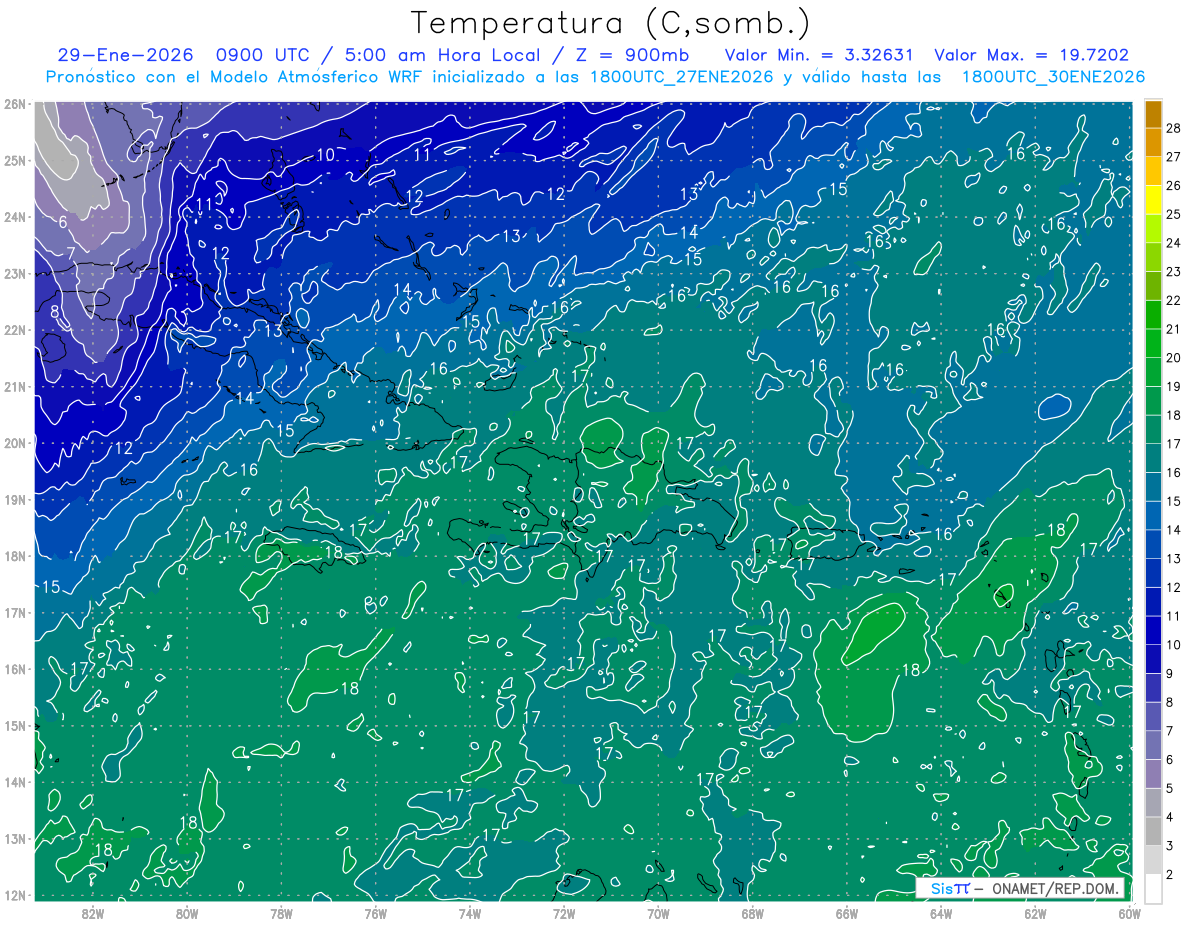Click the "6" contour label on map
The image size is (1200, 927).
tap(63, 222)
